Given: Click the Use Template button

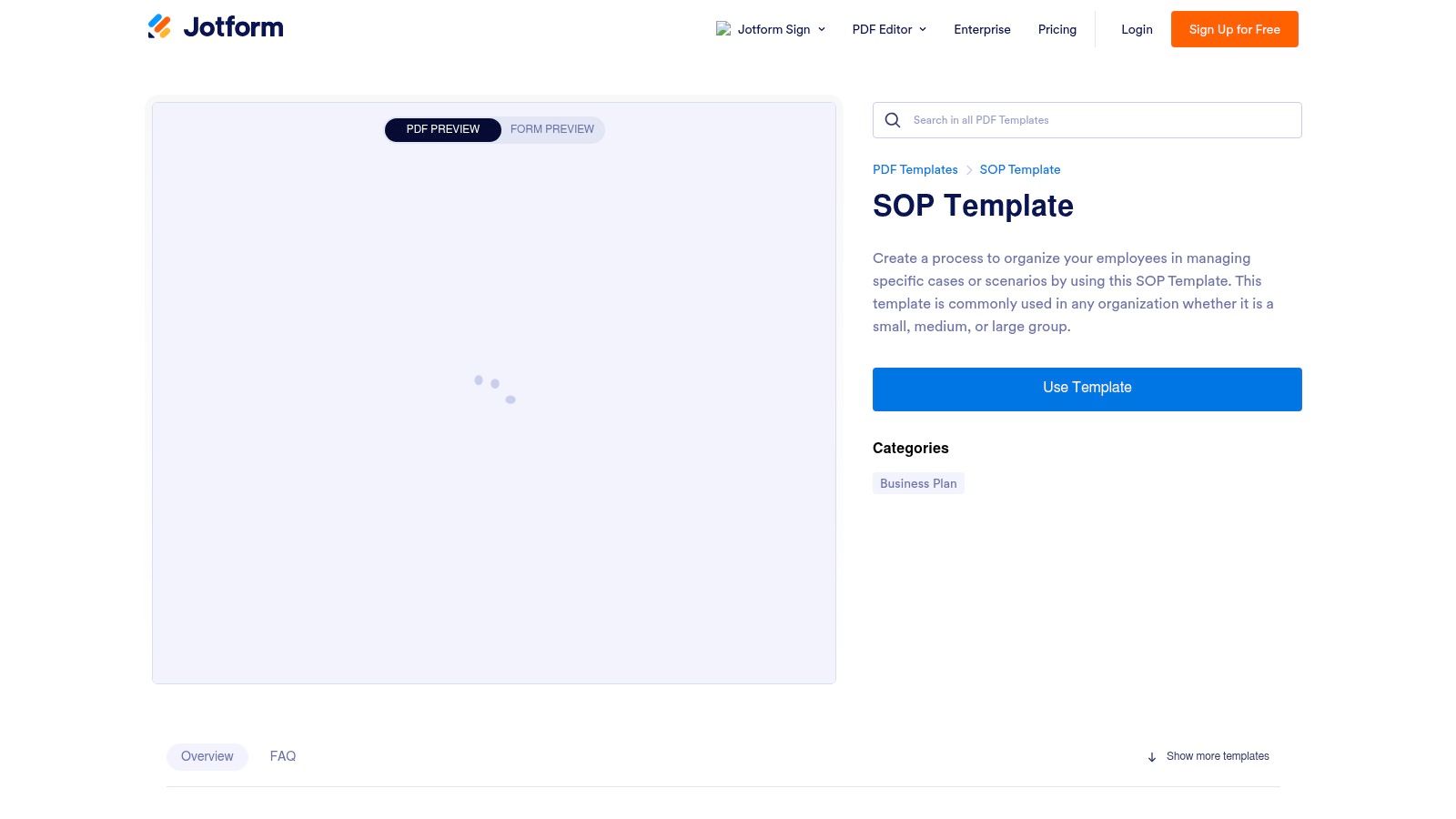Looking at the screenshot, I should 1087,389.
